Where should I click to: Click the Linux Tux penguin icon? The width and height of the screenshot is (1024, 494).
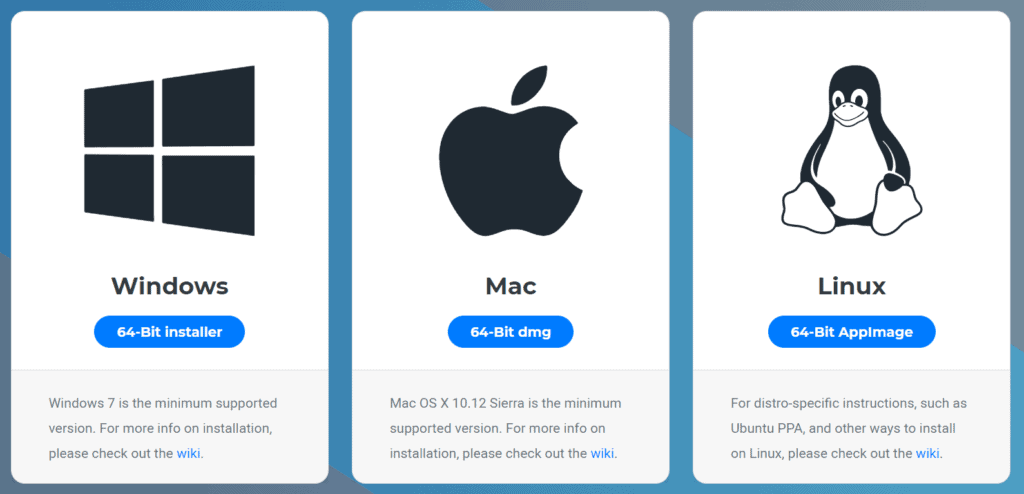click(x=852, y=150)
